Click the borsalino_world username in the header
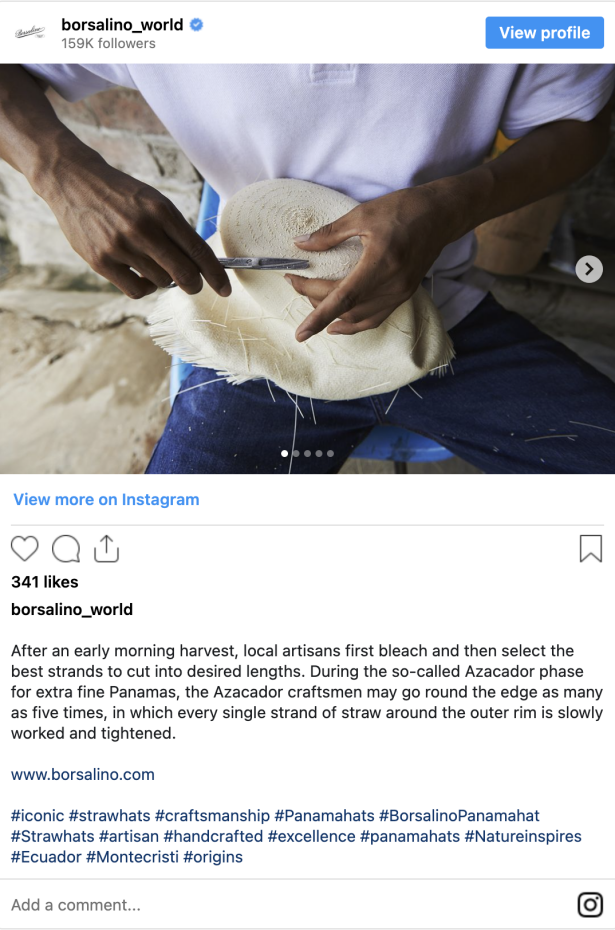The height and width of the screenshot is (930, 615). (122, 25)
